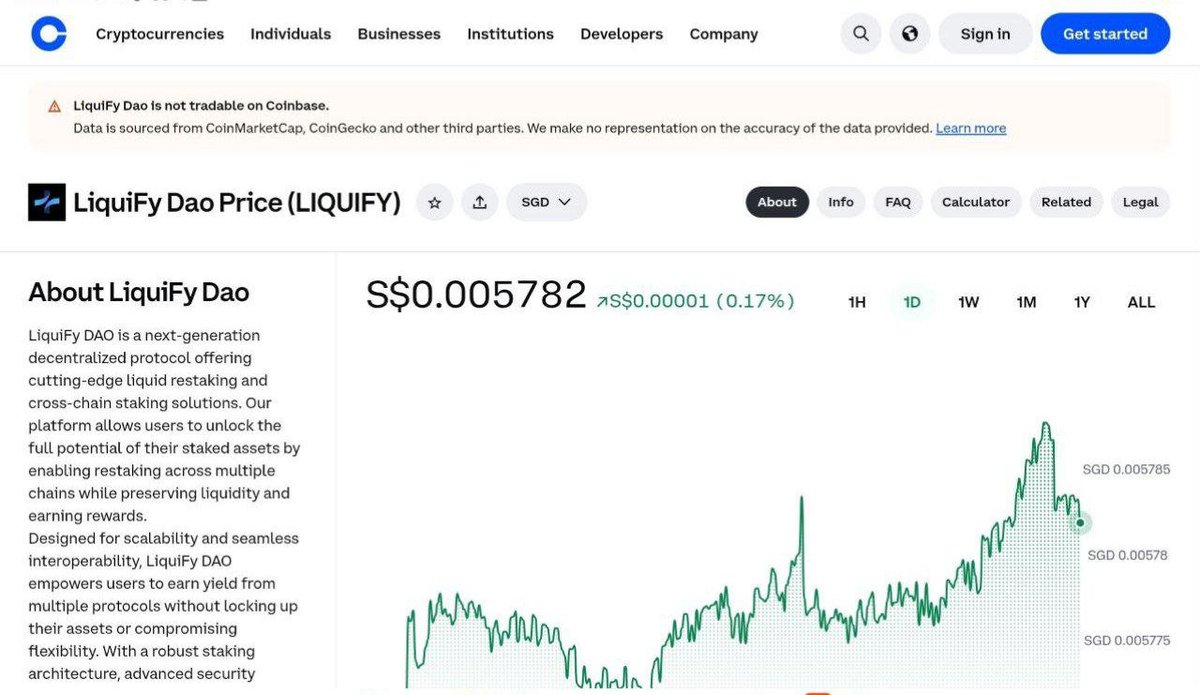This screenshot has height=695, width=1200.
Task: Click the warning triangle icon in banner
Action: pyautogui.click(x=54, y=106)
